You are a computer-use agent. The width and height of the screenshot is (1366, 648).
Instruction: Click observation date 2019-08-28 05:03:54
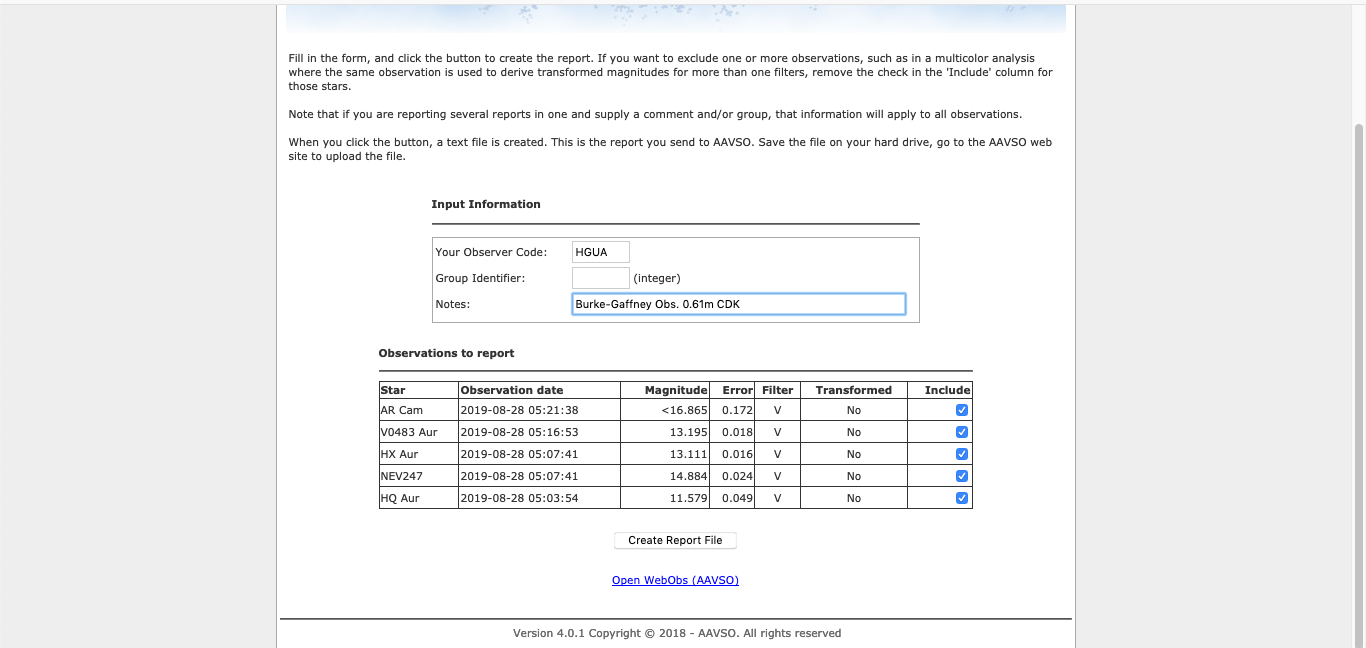tap(519, 498)
